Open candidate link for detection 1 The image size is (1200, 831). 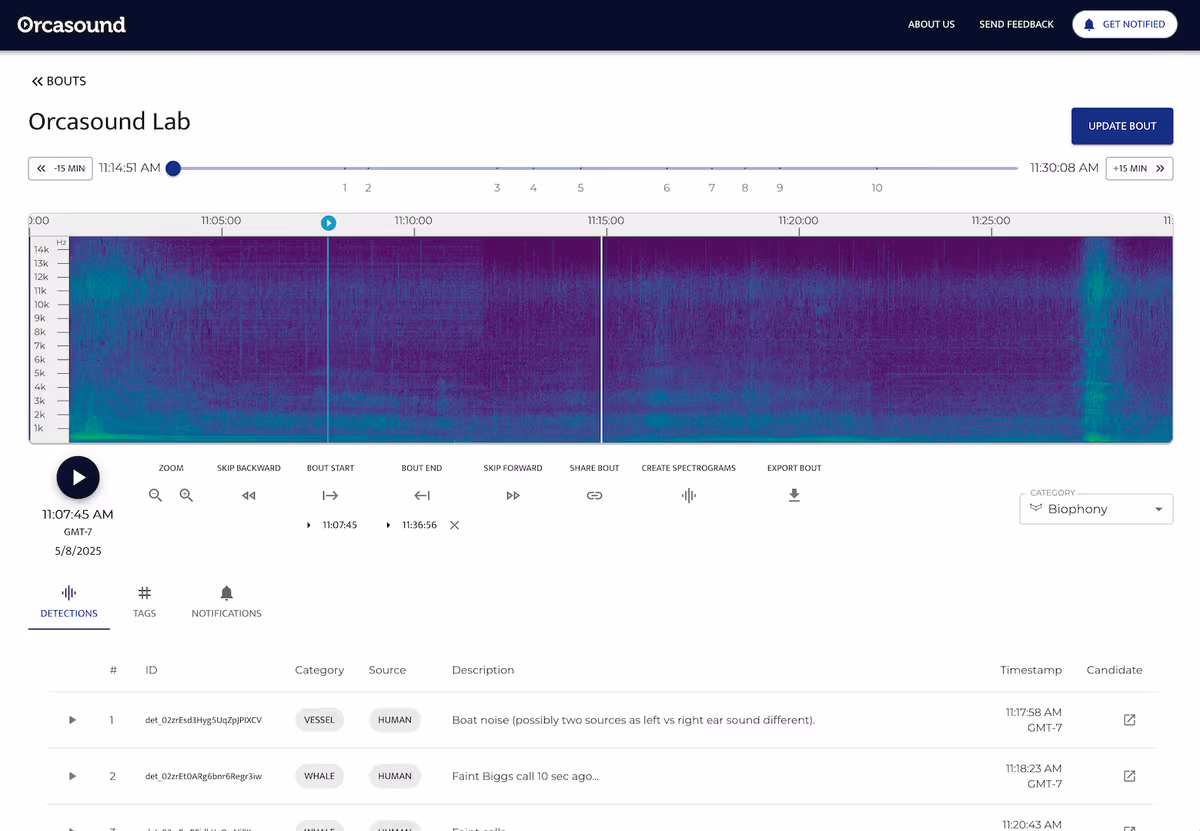click(x=1129, y=720)
